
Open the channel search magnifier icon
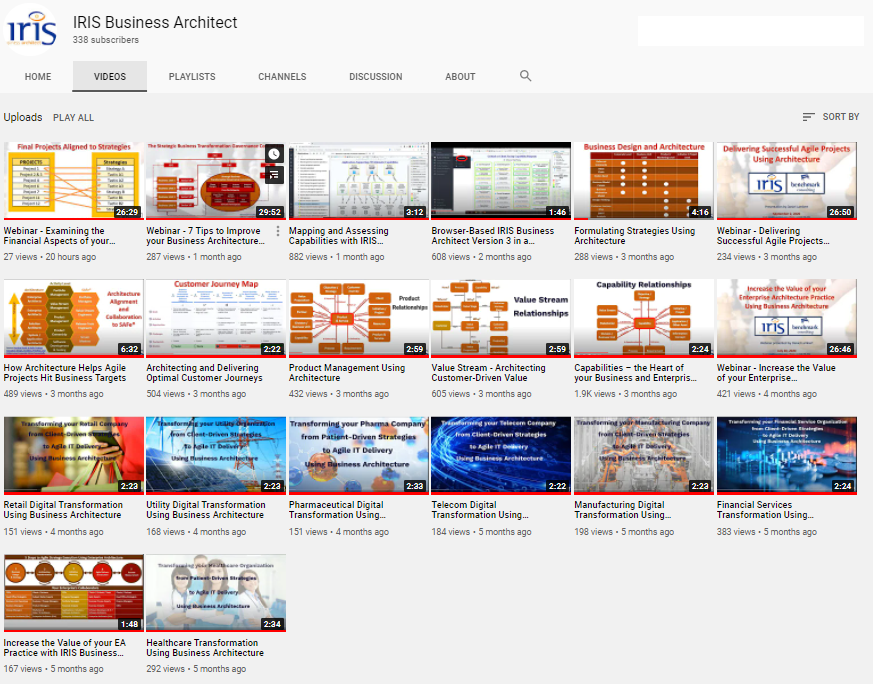525,76
